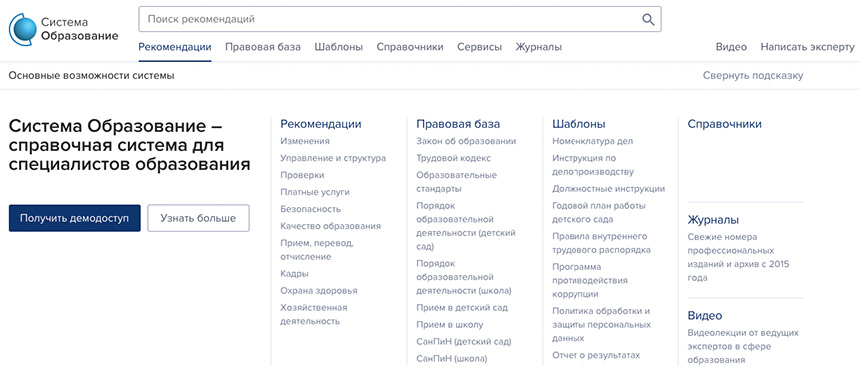
Task: Open Управление и структура link
Action: click(333, 158)
